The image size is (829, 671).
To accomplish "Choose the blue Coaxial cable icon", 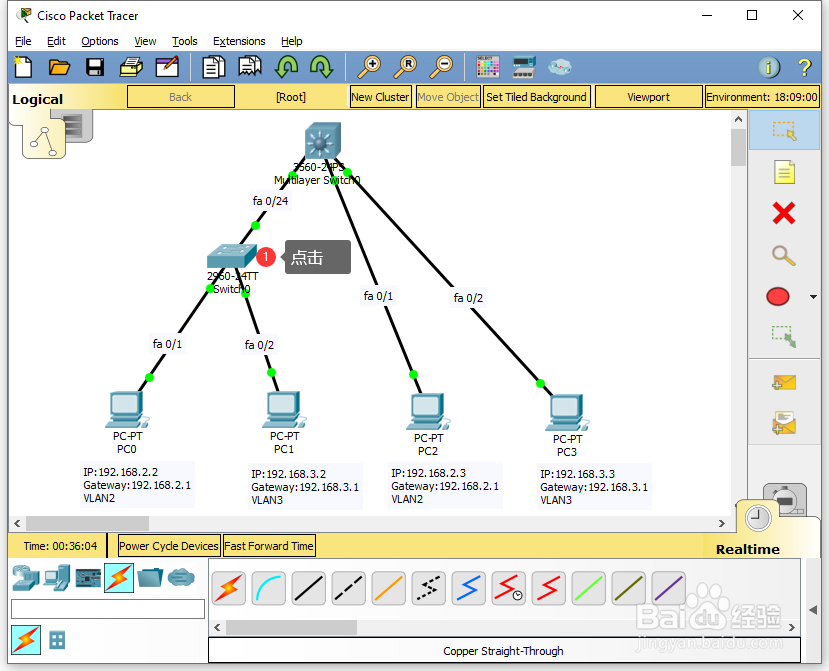I will pos(468,589).
